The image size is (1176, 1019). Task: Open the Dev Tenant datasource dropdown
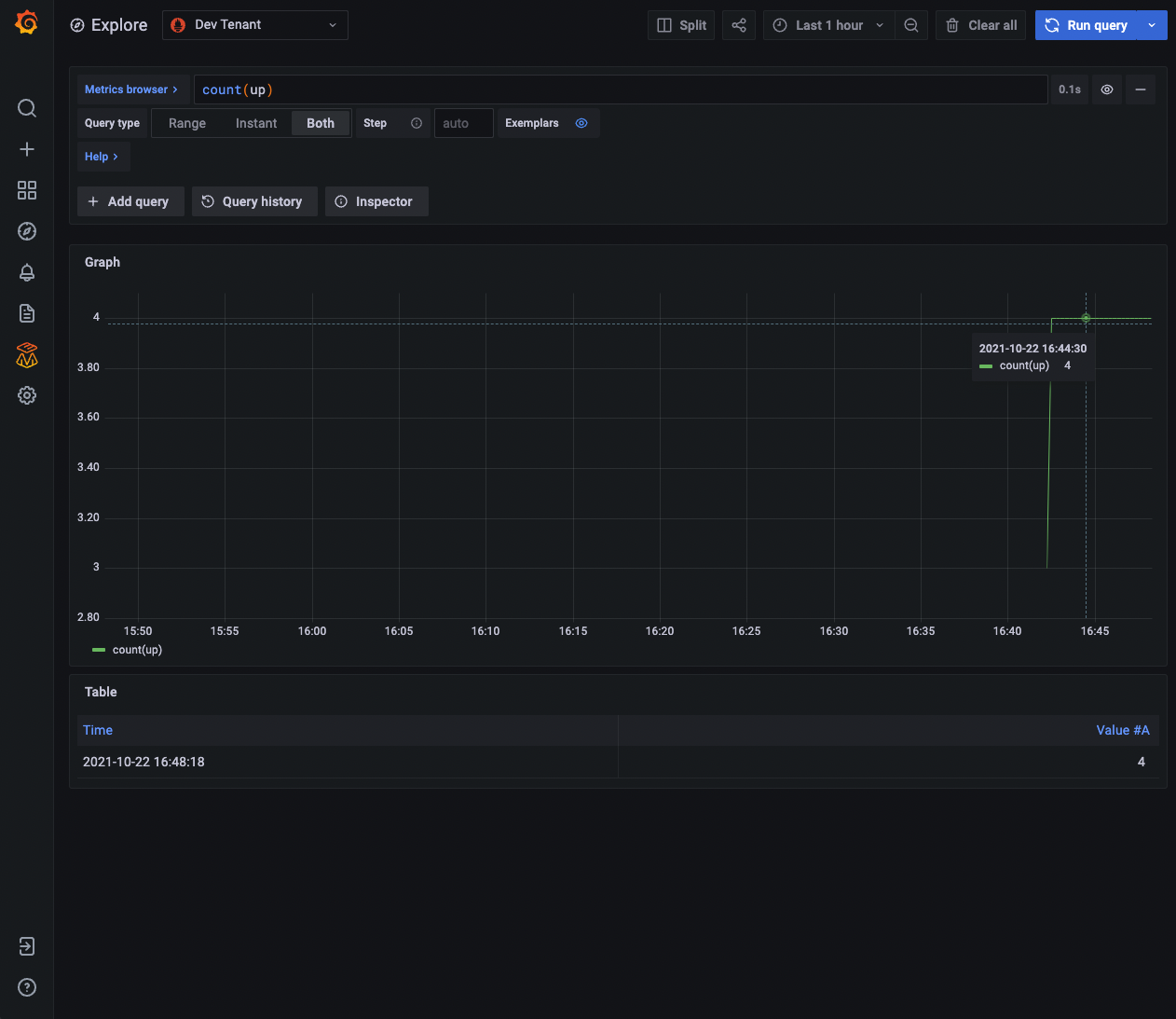click(254, 25)
